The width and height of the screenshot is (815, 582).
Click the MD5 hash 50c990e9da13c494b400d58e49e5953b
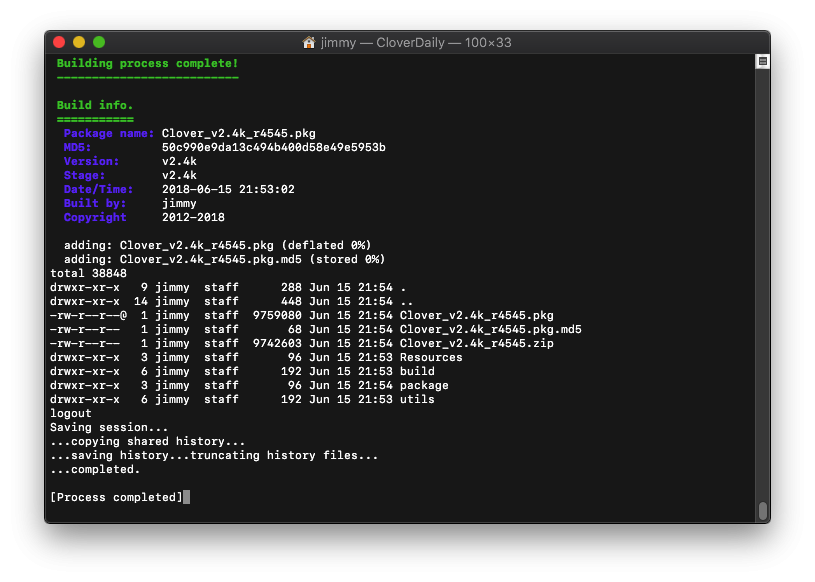[x=273, y=148]
